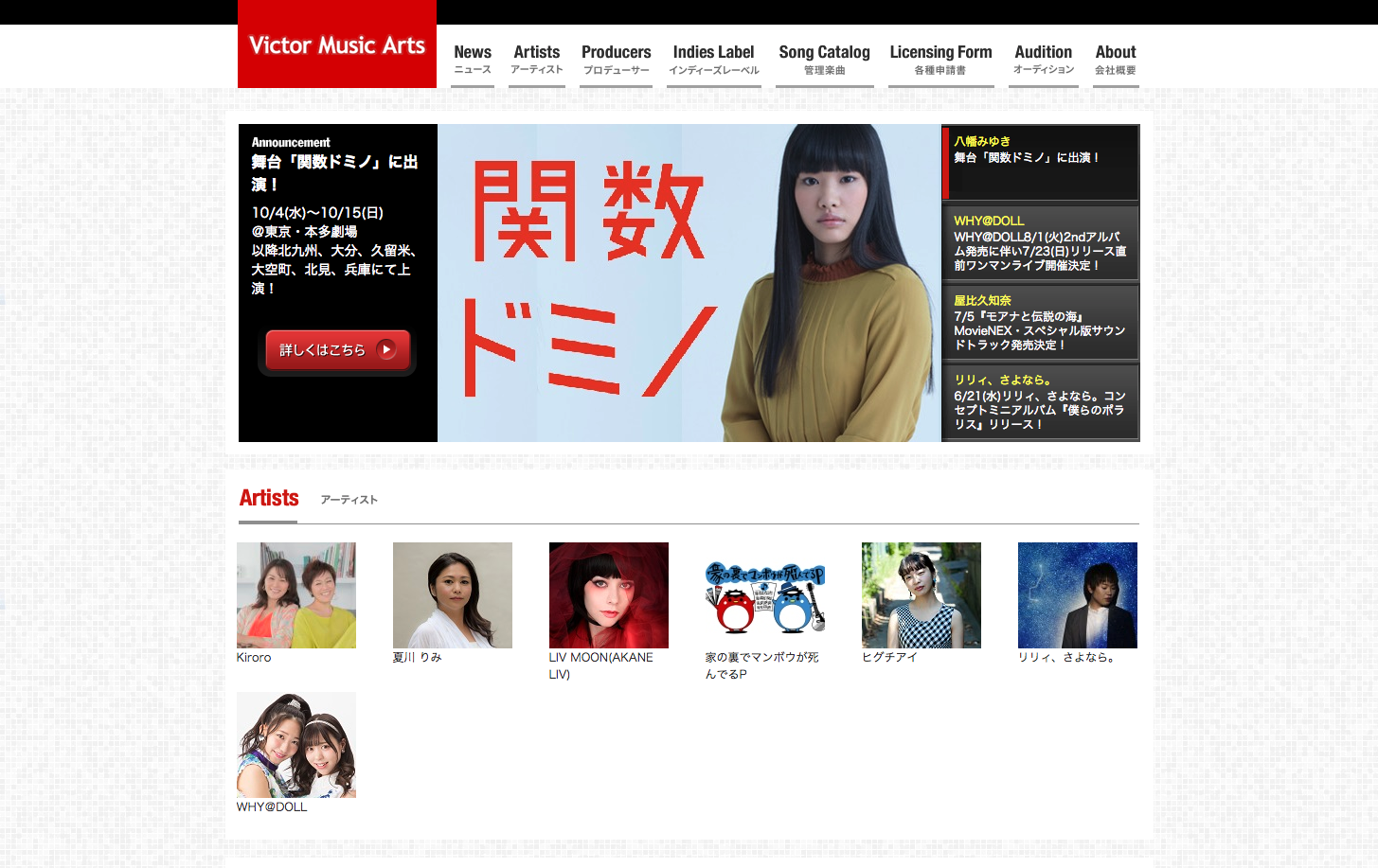Click the Kiroro name link

pyautogui.click(x=254, y=657)
